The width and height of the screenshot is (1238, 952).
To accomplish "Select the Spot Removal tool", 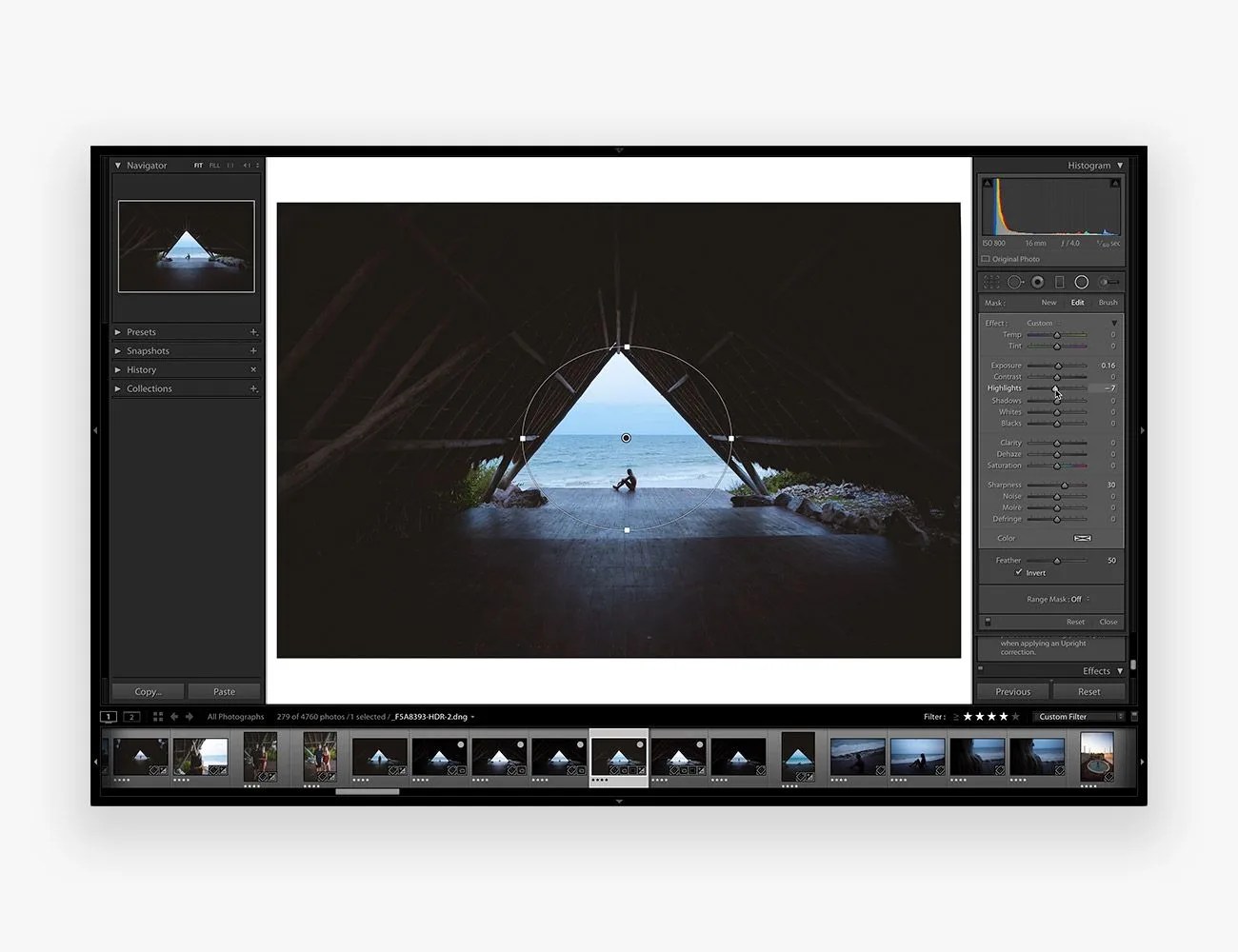I will tap(1015, 282).
